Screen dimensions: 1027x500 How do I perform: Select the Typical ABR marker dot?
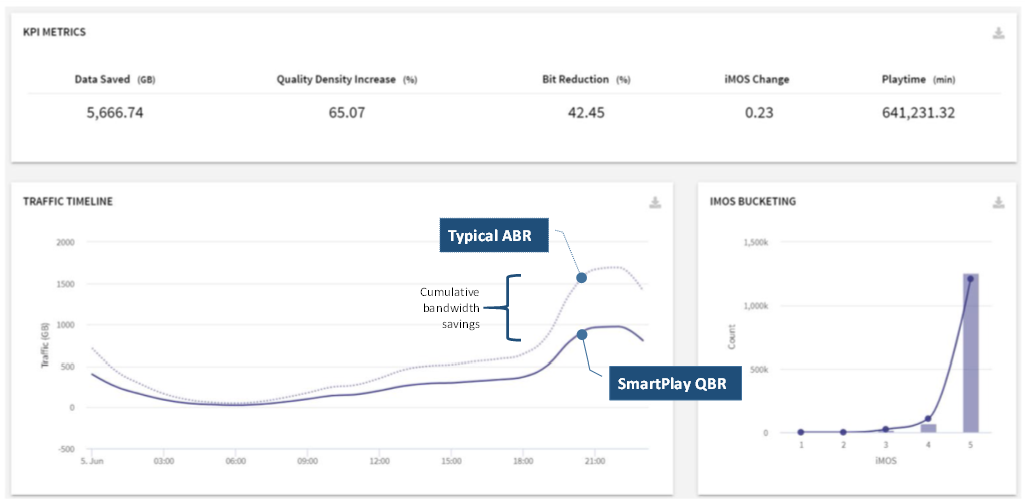tap(581, 277)
